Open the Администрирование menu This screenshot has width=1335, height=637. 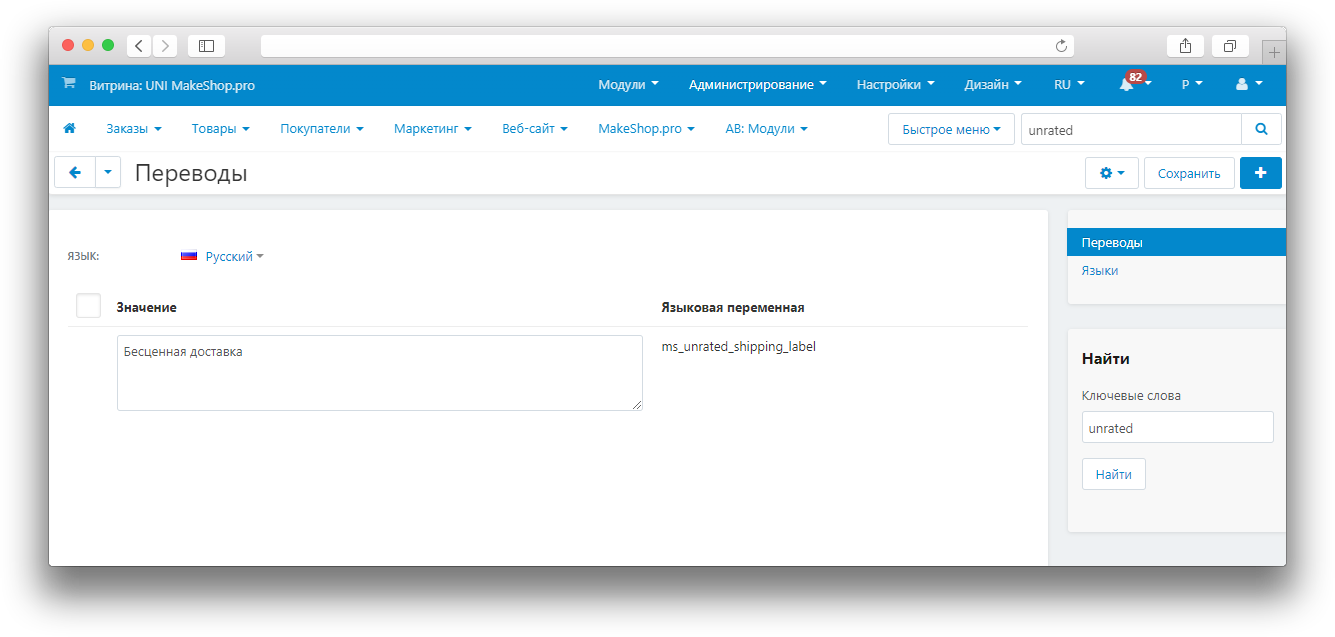point(757,85)
